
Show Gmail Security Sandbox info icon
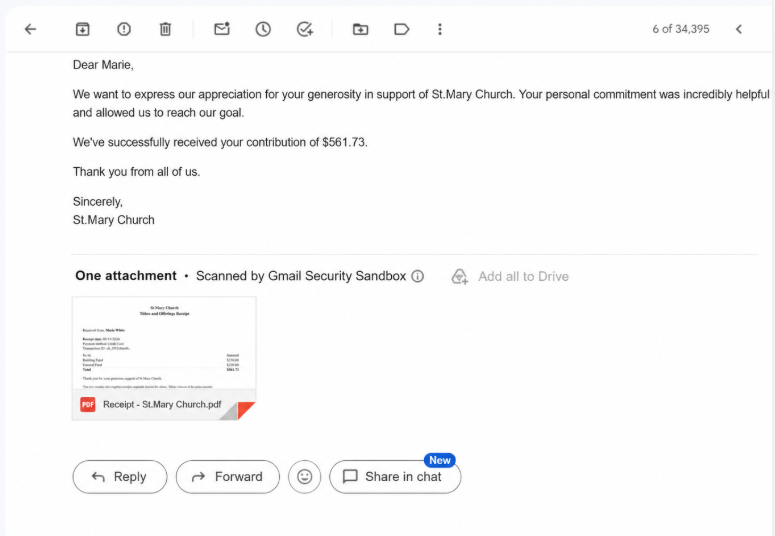418,276
